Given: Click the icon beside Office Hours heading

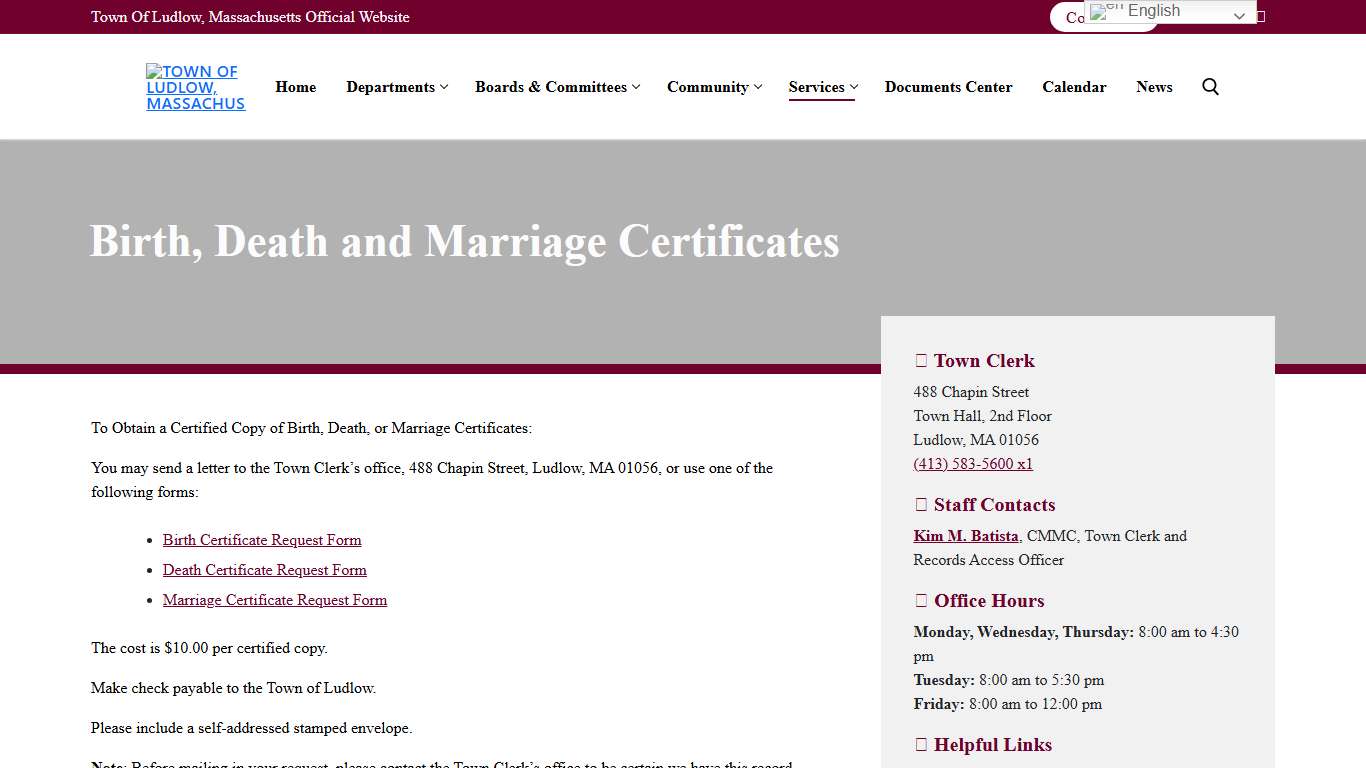Looking at the screenshot, I should point(919,600).
